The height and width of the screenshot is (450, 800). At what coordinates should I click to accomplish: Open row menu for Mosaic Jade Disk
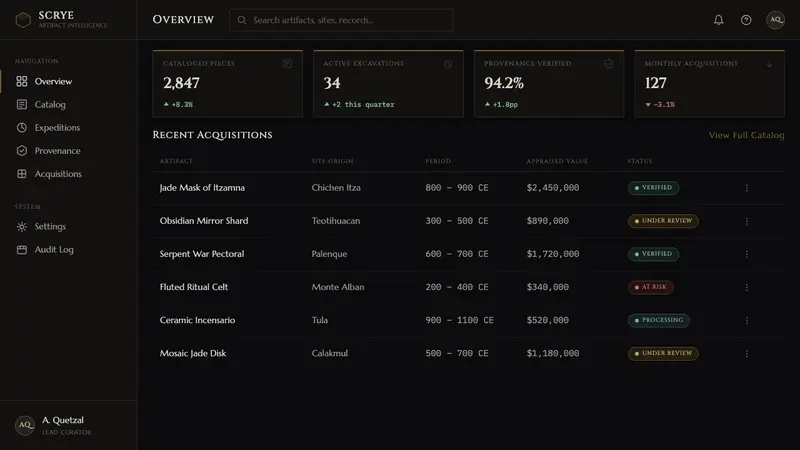[747, 354]
